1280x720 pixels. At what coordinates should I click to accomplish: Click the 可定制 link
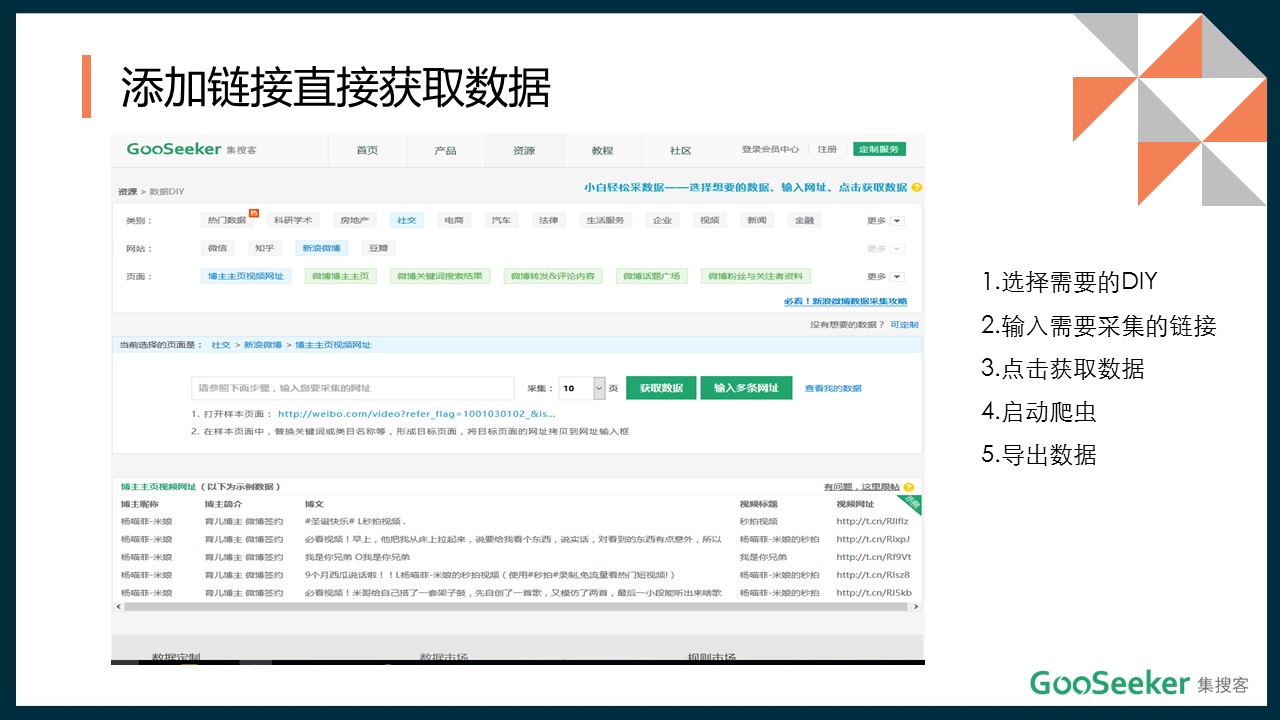904,325
